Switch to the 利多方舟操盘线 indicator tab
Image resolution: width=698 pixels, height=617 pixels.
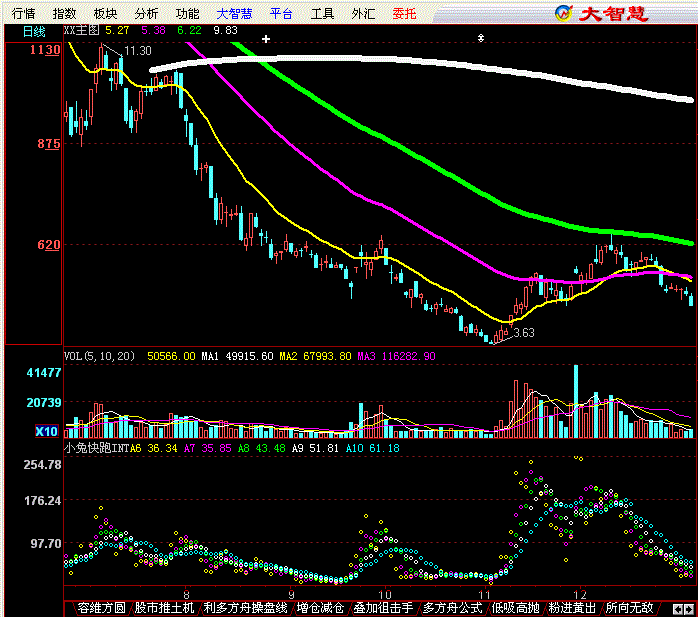coord(245,608)
